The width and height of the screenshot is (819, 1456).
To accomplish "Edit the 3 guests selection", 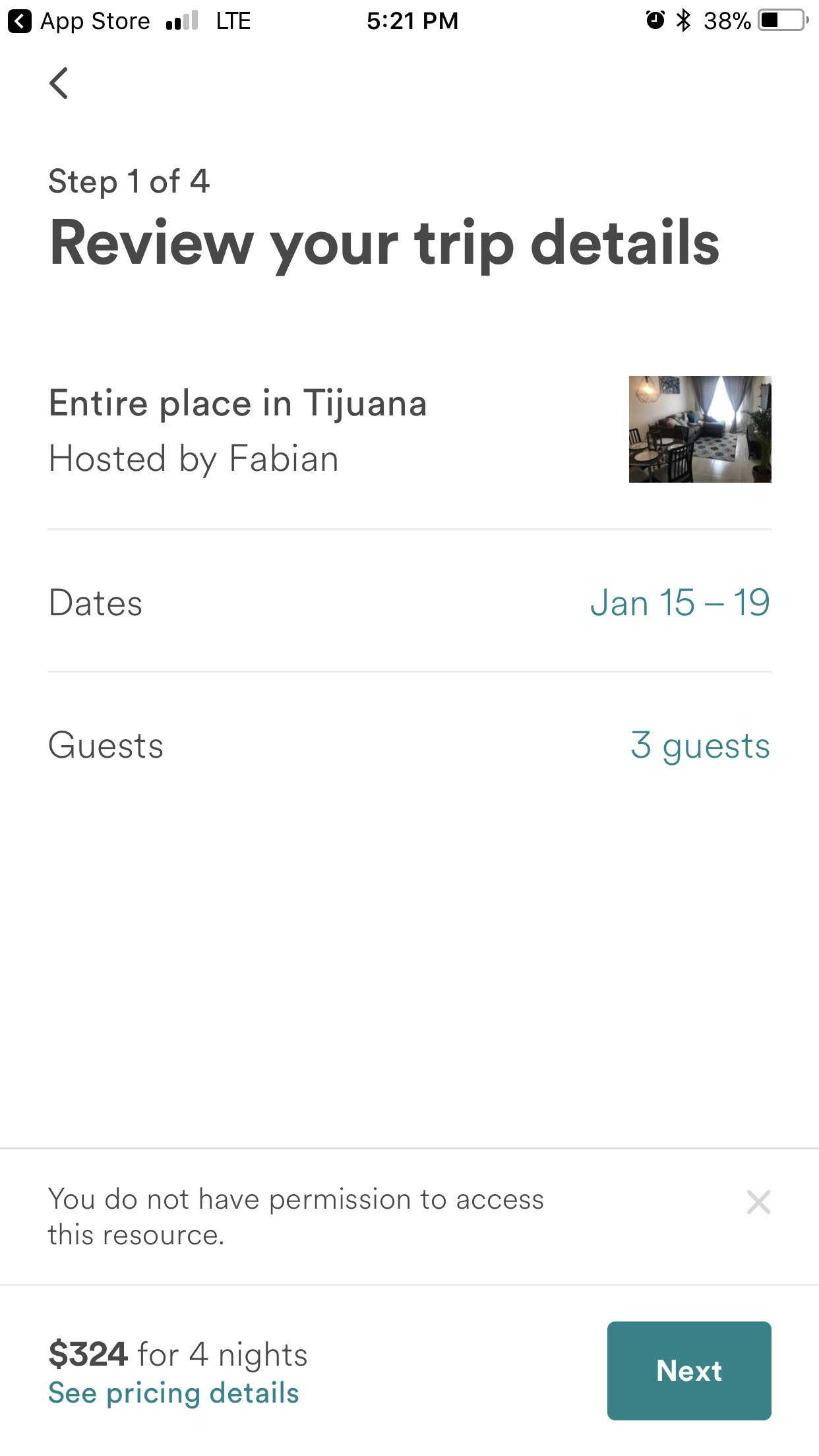I will click(700, 746).
